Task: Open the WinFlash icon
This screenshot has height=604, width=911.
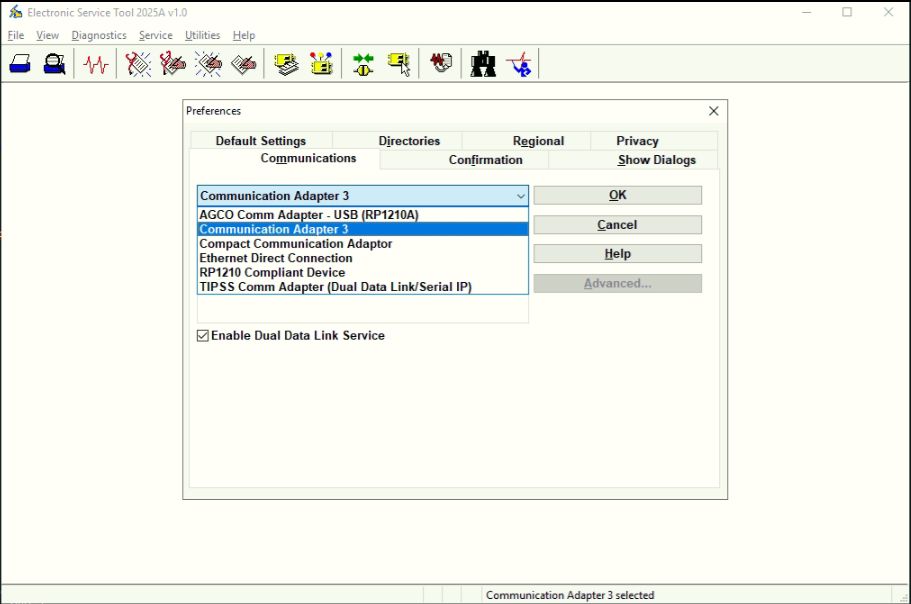Action: pyautogui.click(x=441, y=63)
